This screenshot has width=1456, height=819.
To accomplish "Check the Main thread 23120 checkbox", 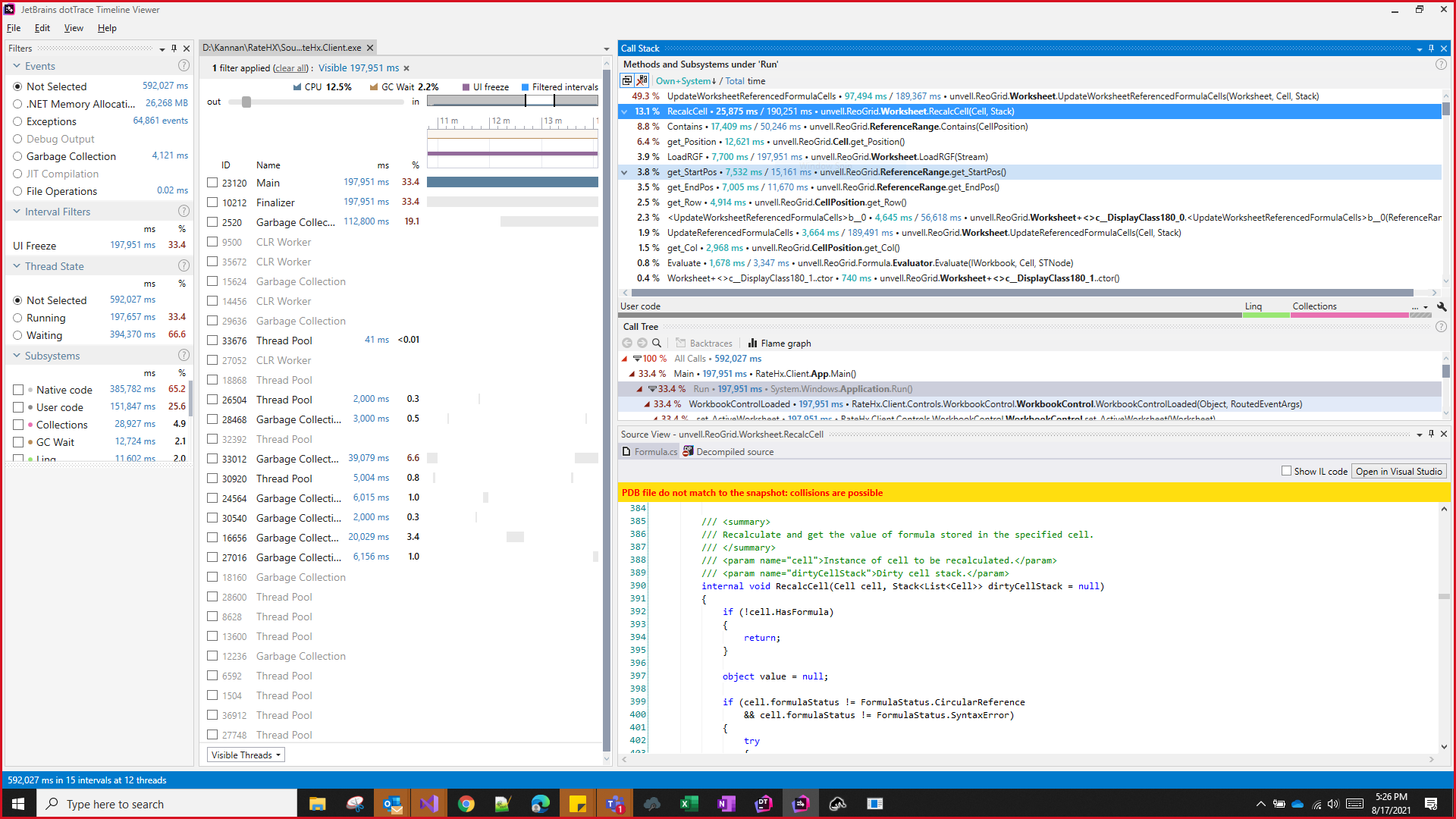I will (x=212, y=182).
